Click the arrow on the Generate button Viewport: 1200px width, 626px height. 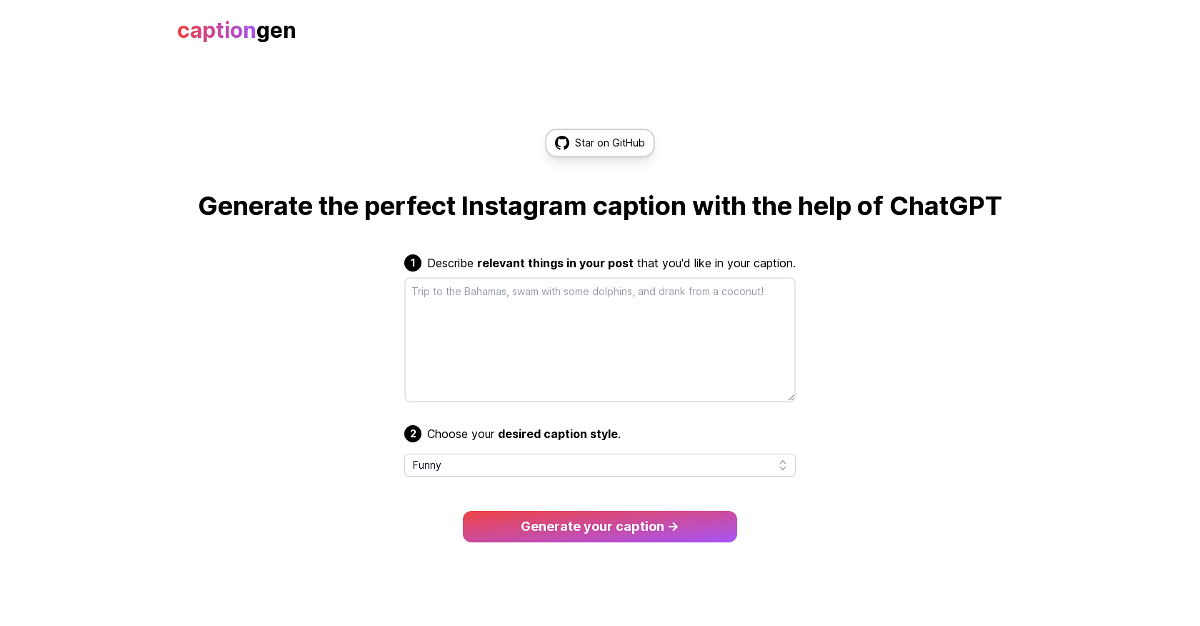pos(673,527)
